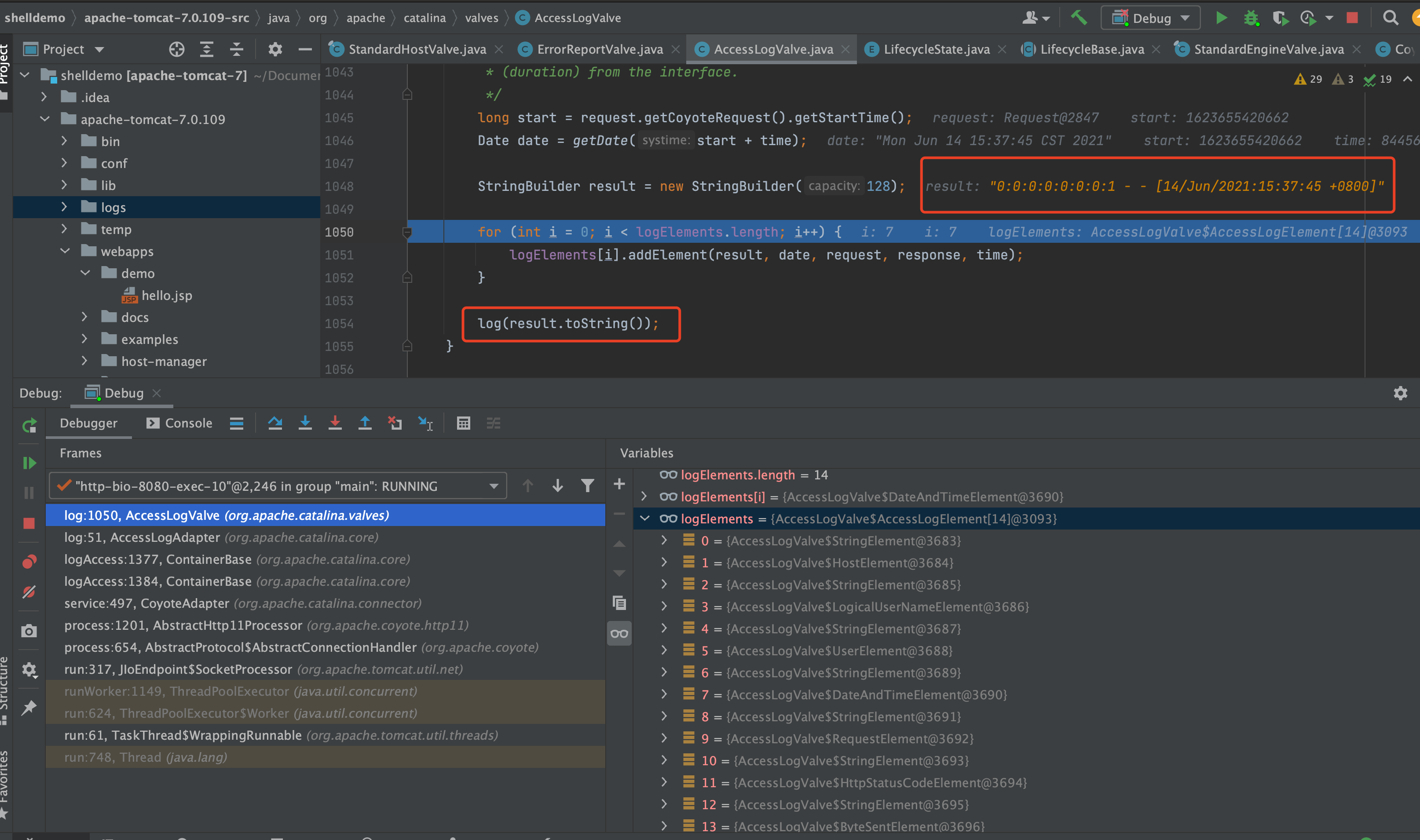Screen dimensions: 1420x840
Task: Click the warnings count 29 indicator
Action: point(1308,79)
